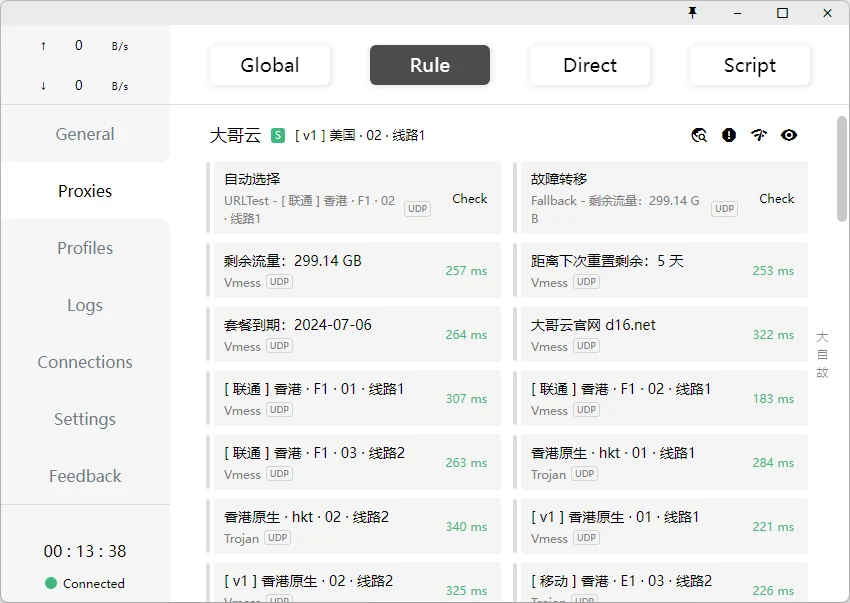Enable Script proxy mode

[750, 65]
